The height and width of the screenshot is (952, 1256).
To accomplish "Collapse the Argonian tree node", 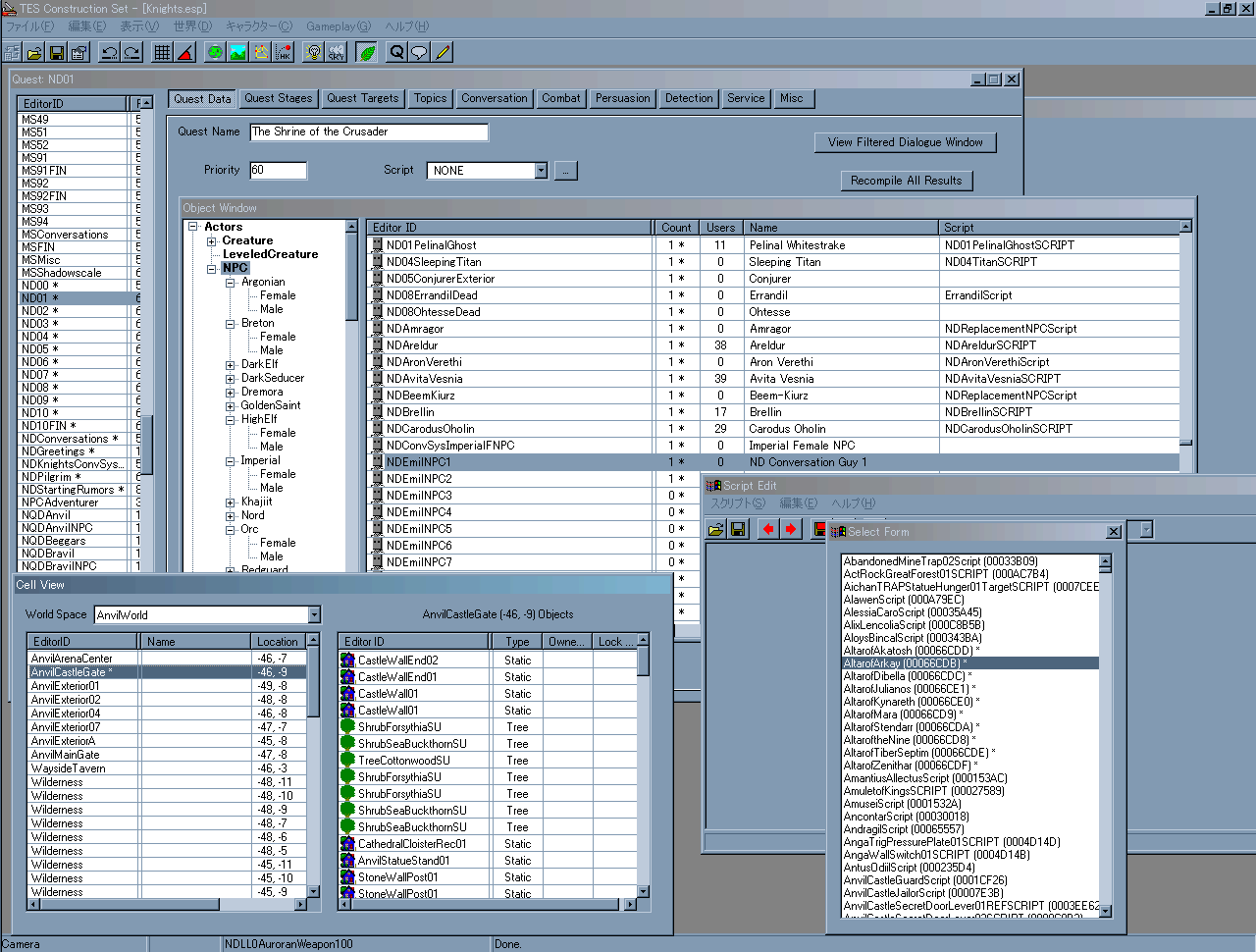I will coord(231,282).
